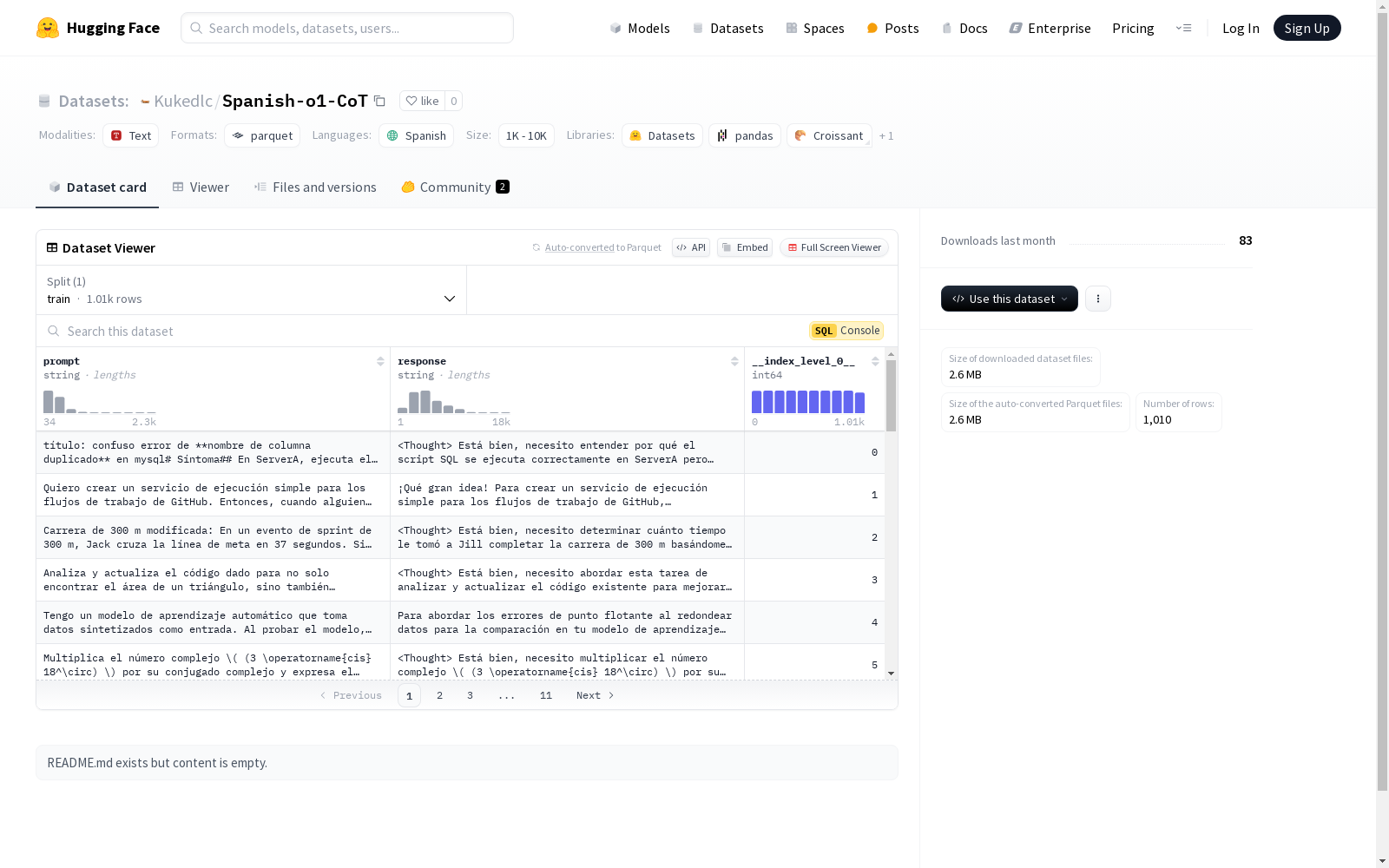
Task: Select the row starting 'titulo: confuso error'
Action: 460,452
